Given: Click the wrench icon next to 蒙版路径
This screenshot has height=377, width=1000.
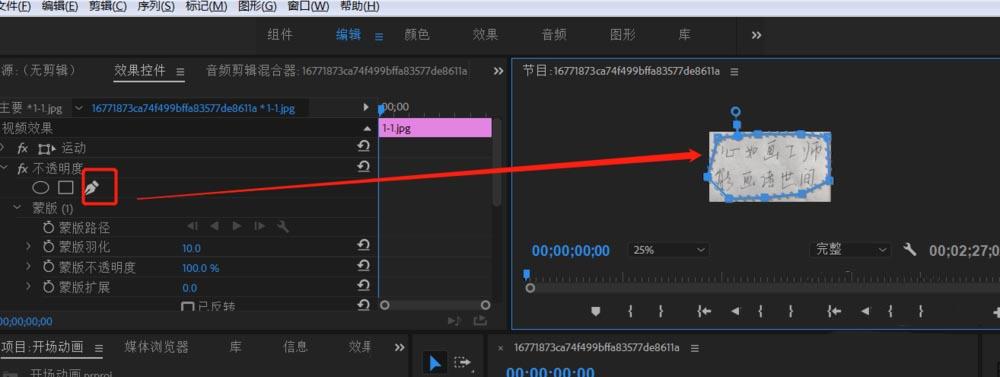Looking at the screenshot, I should 283,226.
